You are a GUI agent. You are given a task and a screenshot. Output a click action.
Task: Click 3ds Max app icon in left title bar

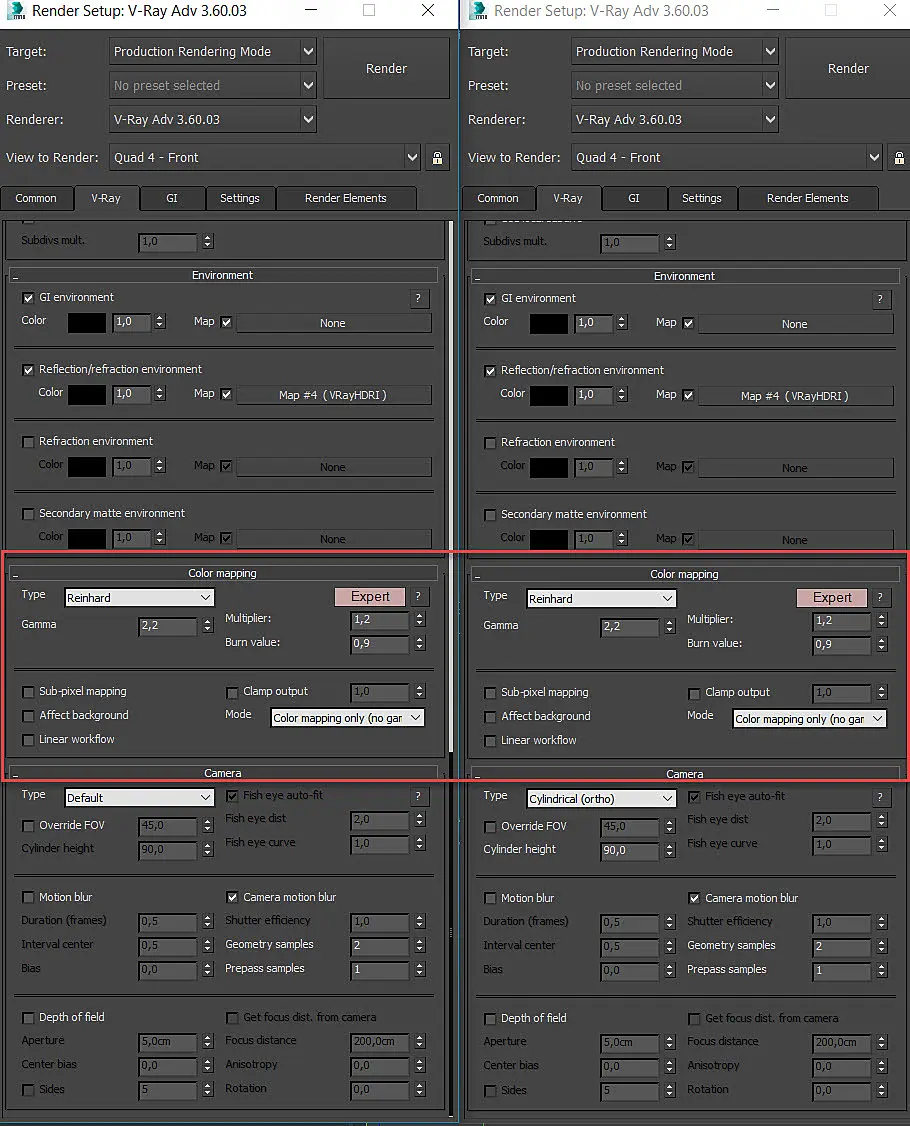click(x=15, y=10)
